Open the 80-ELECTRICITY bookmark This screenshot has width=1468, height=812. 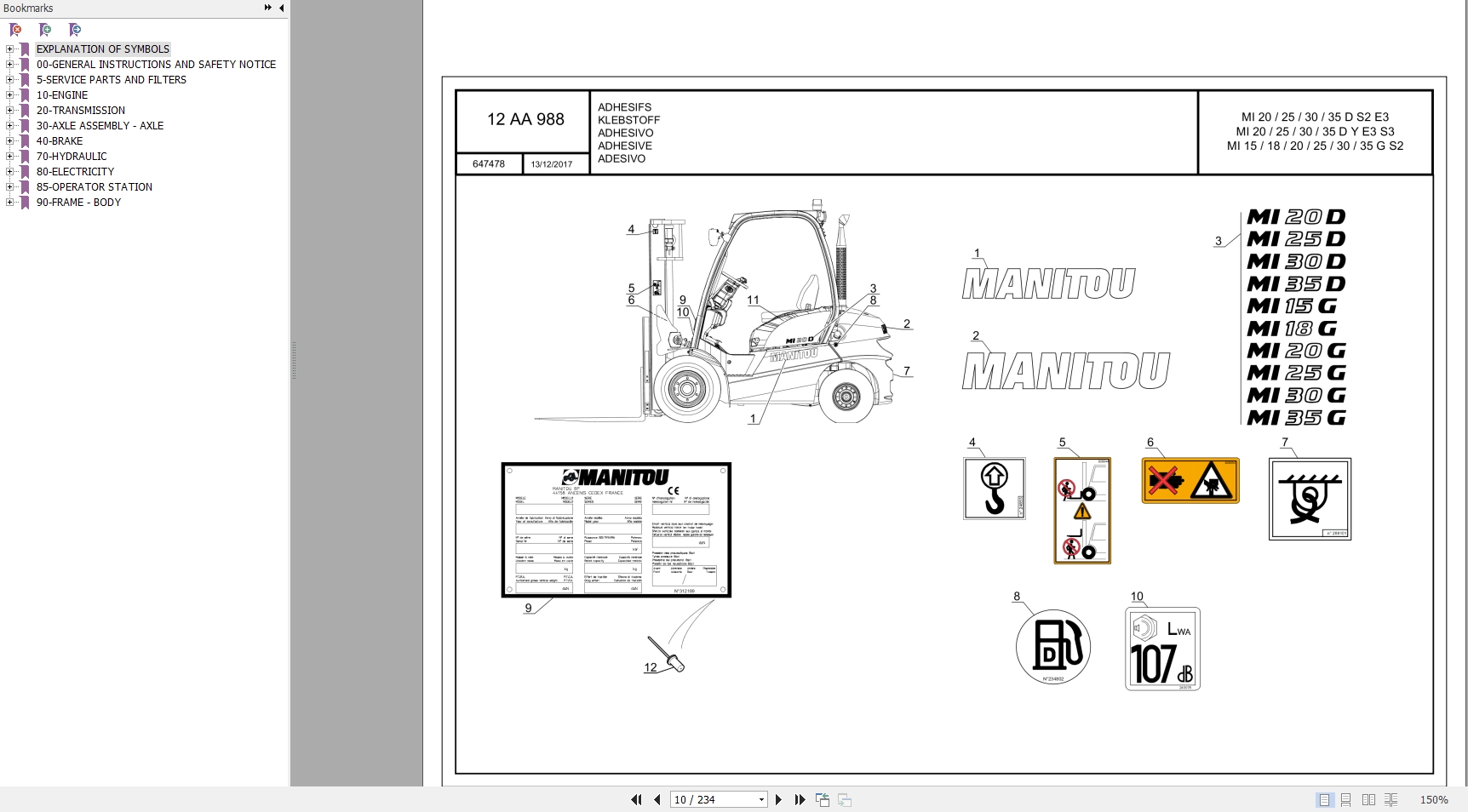pyautogui.click(x=75, y=171)
